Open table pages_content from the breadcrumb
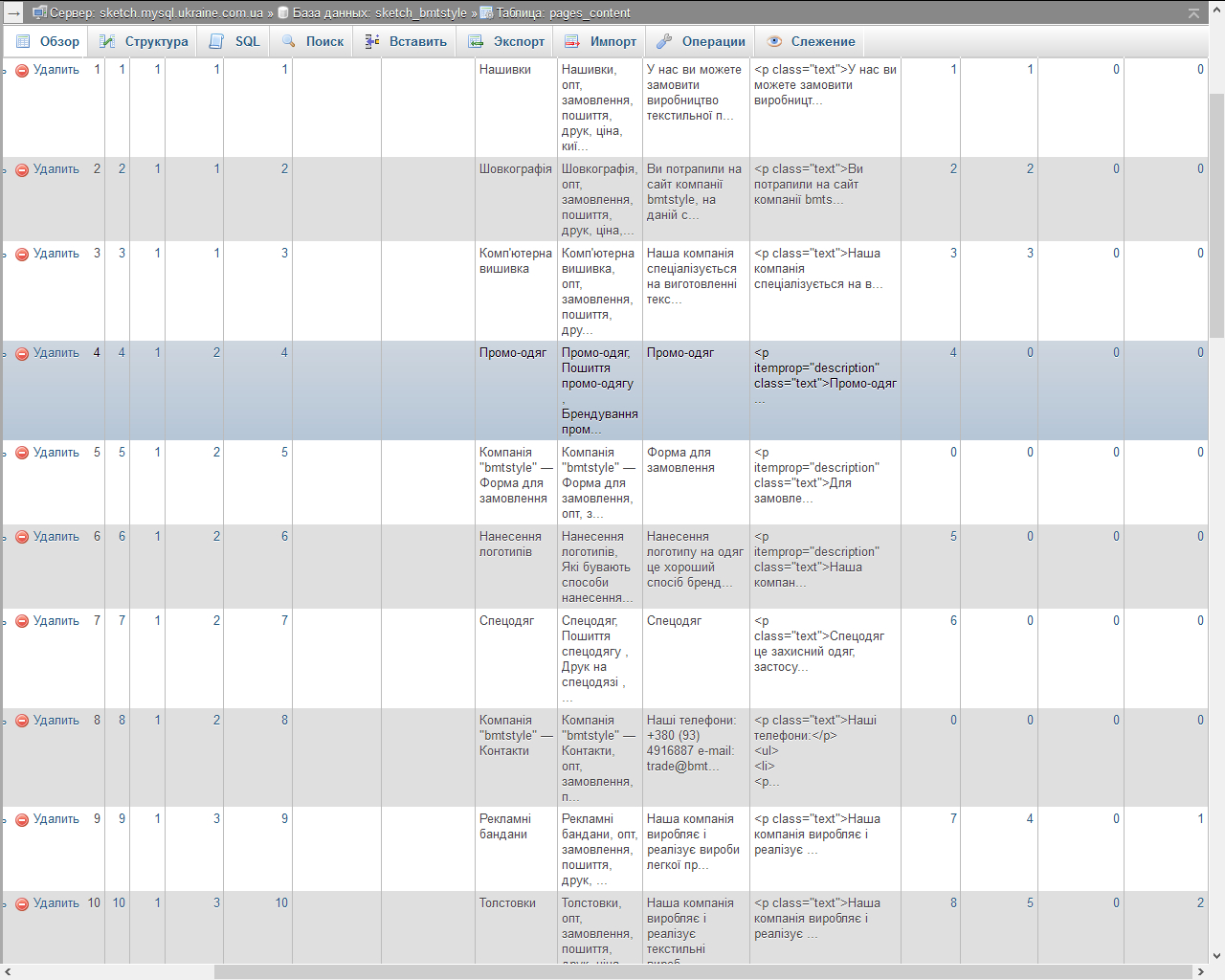The width and height of the screenshot is (1225, 980). [562, 13]
